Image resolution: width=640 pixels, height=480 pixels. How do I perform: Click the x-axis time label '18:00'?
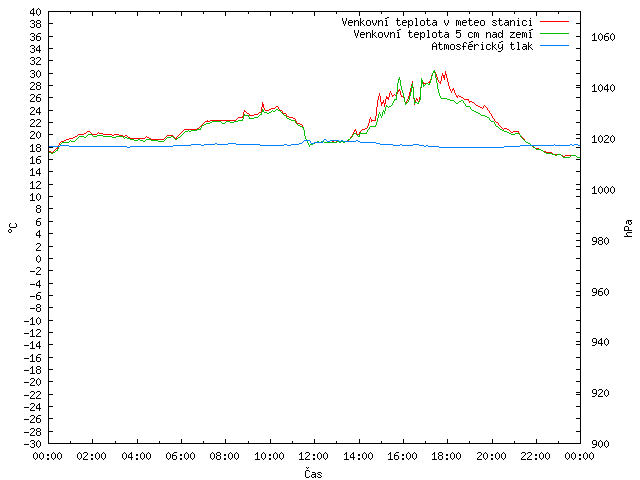pos(447,456)
